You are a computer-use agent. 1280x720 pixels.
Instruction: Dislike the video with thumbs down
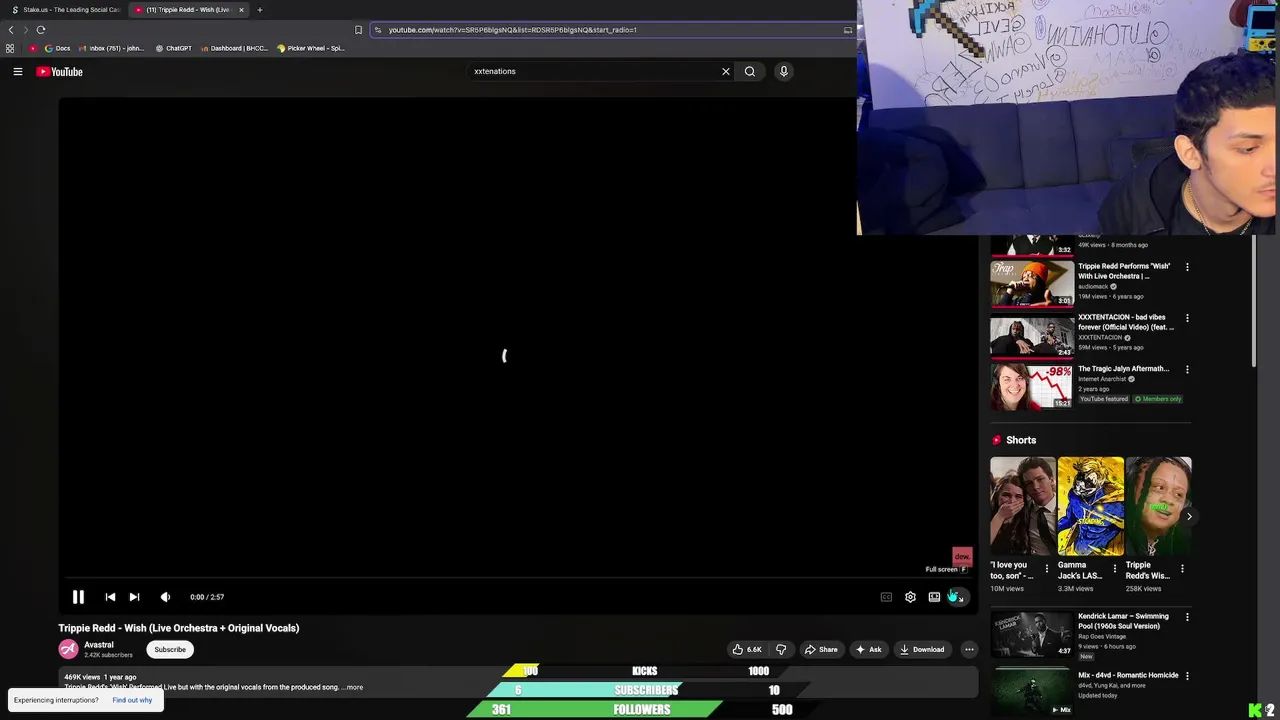(x=781, y=649)
